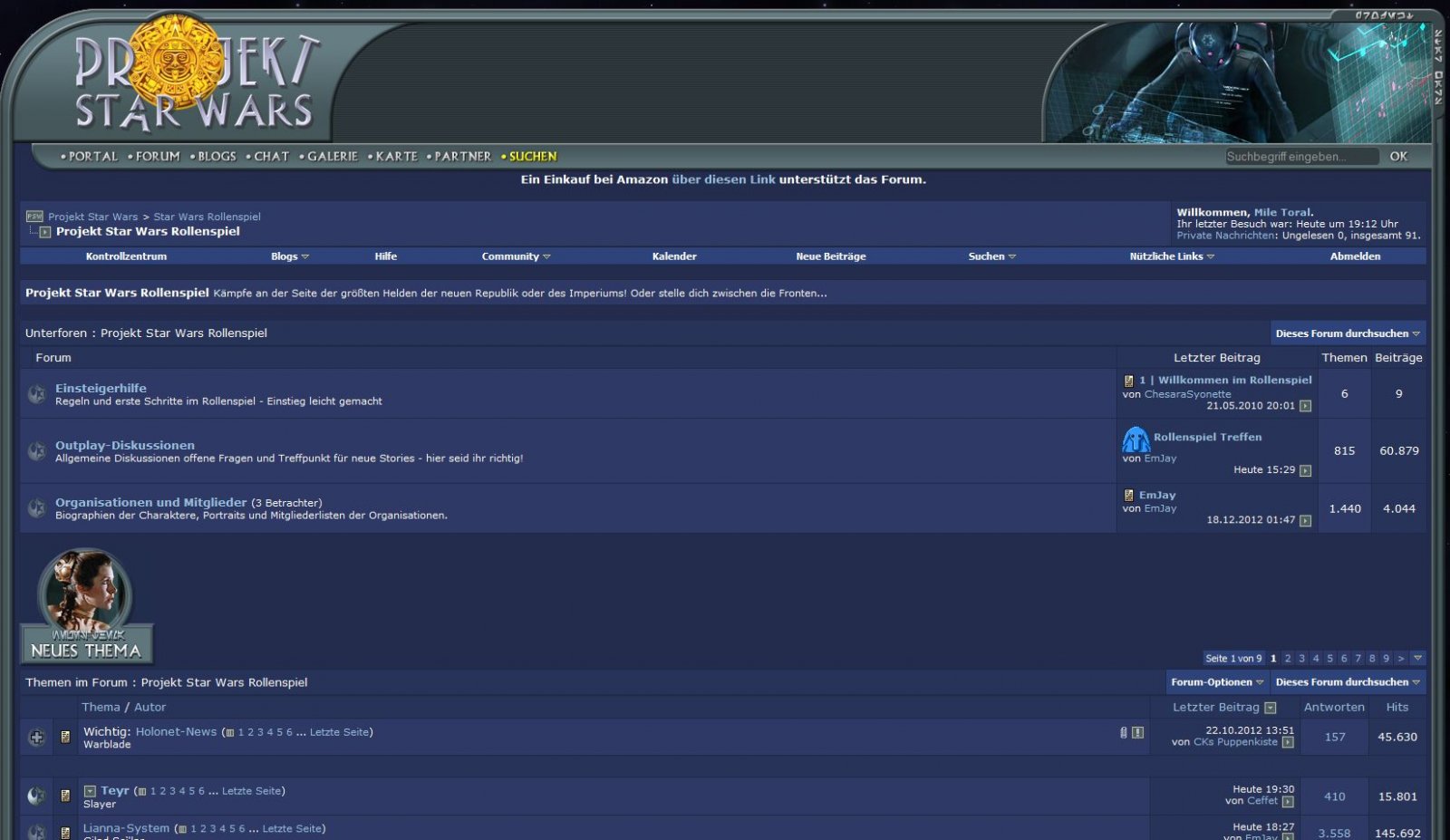
Task: Click the navigation icon beside the breadcrumb
Action: (x=34, y=217)
